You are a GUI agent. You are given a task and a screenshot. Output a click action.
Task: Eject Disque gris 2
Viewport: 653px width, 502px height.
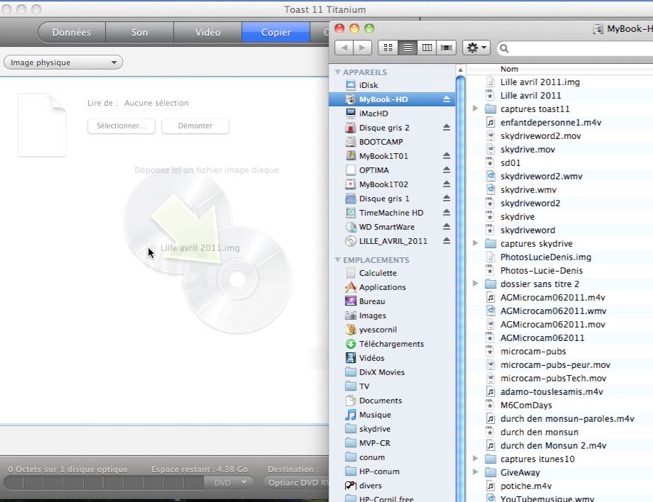point(446,127)
